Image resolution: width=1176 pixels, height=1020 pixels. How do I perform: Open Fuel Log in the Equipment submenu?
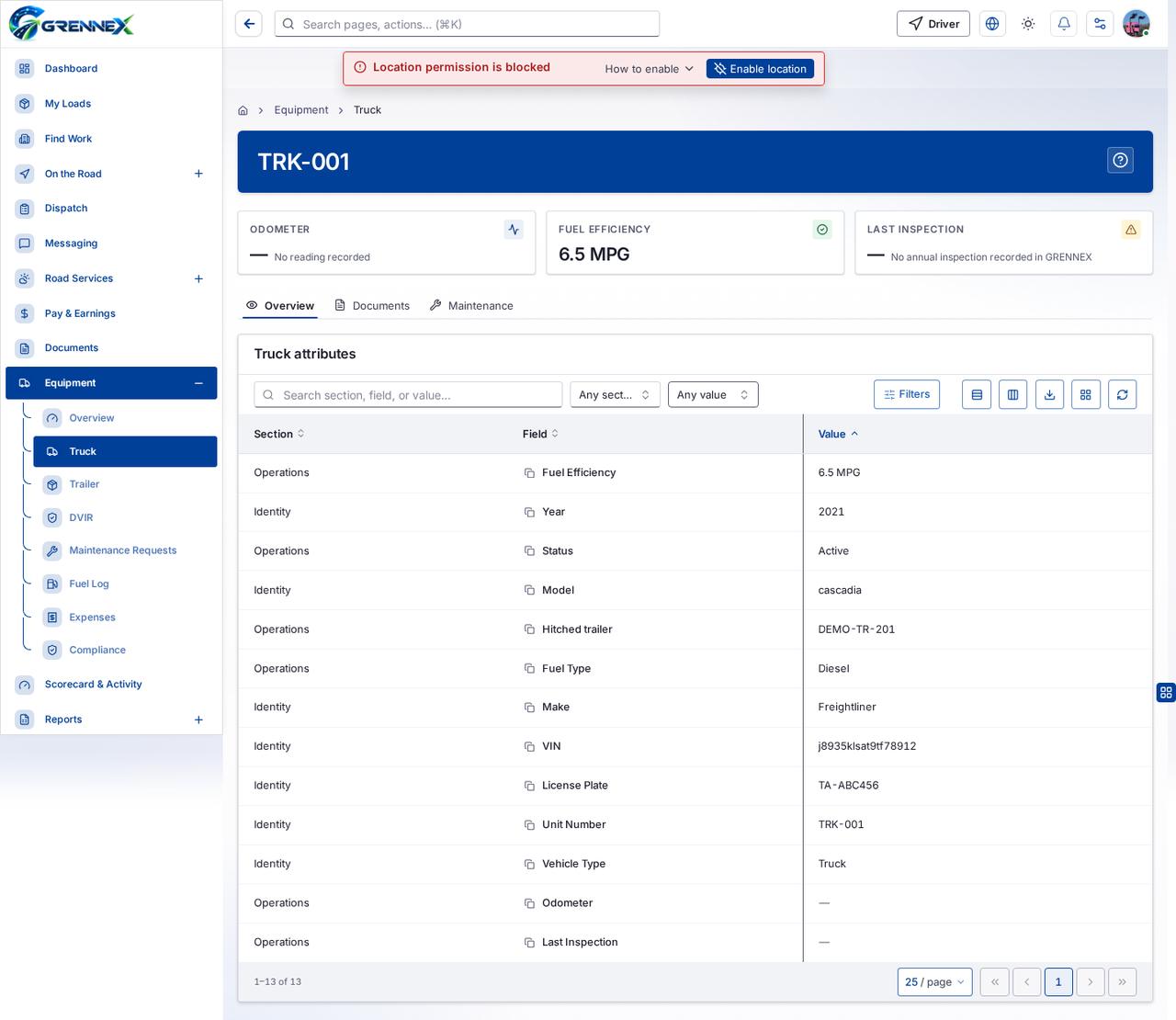89,584
